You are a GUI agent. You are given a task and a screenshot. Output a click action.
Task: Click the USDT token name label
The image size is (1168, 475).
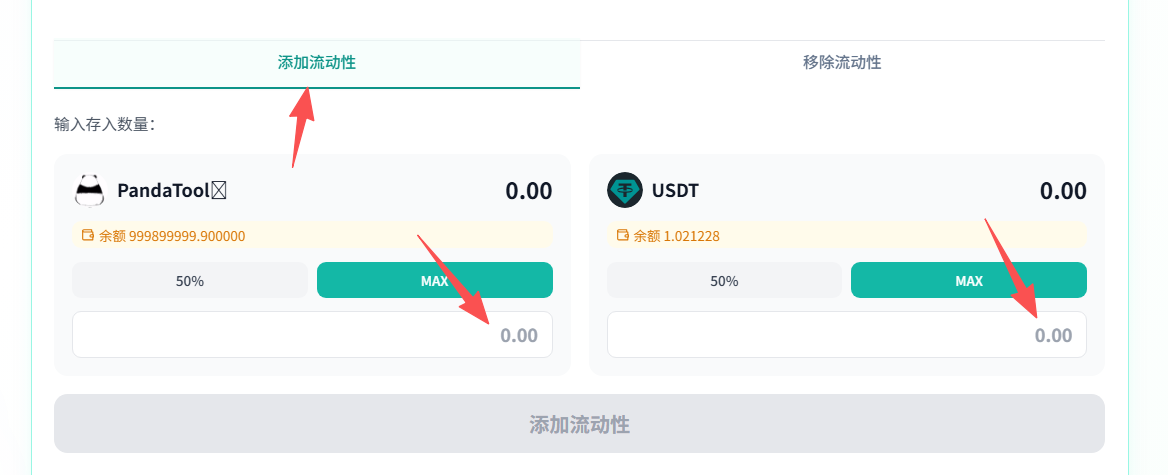675,190
